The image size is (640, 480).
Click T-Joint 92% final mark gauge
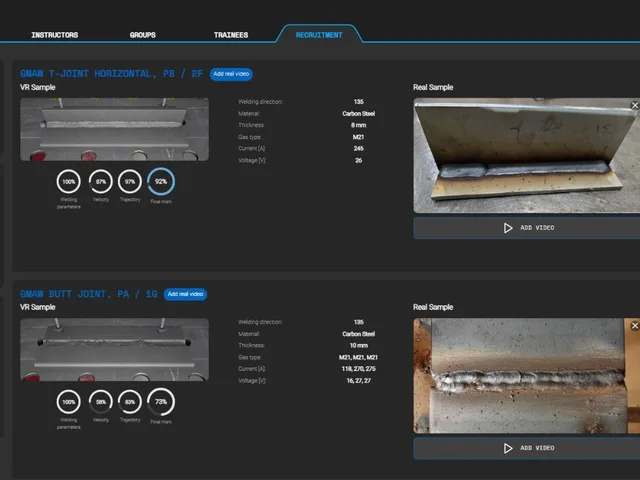(x=161, y=181)
